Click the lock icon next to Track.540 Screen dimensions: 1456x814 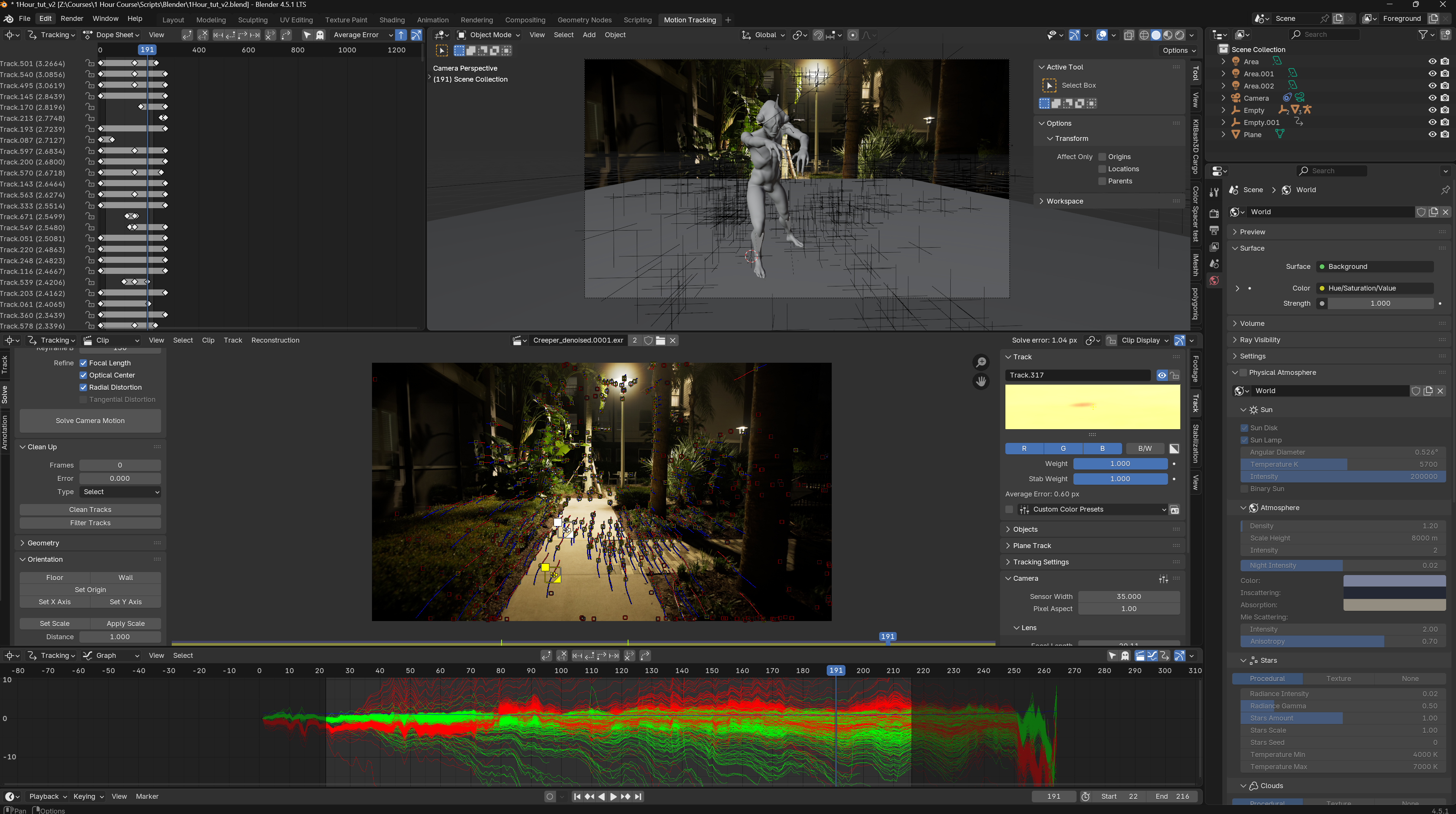[x=90, y=74]
